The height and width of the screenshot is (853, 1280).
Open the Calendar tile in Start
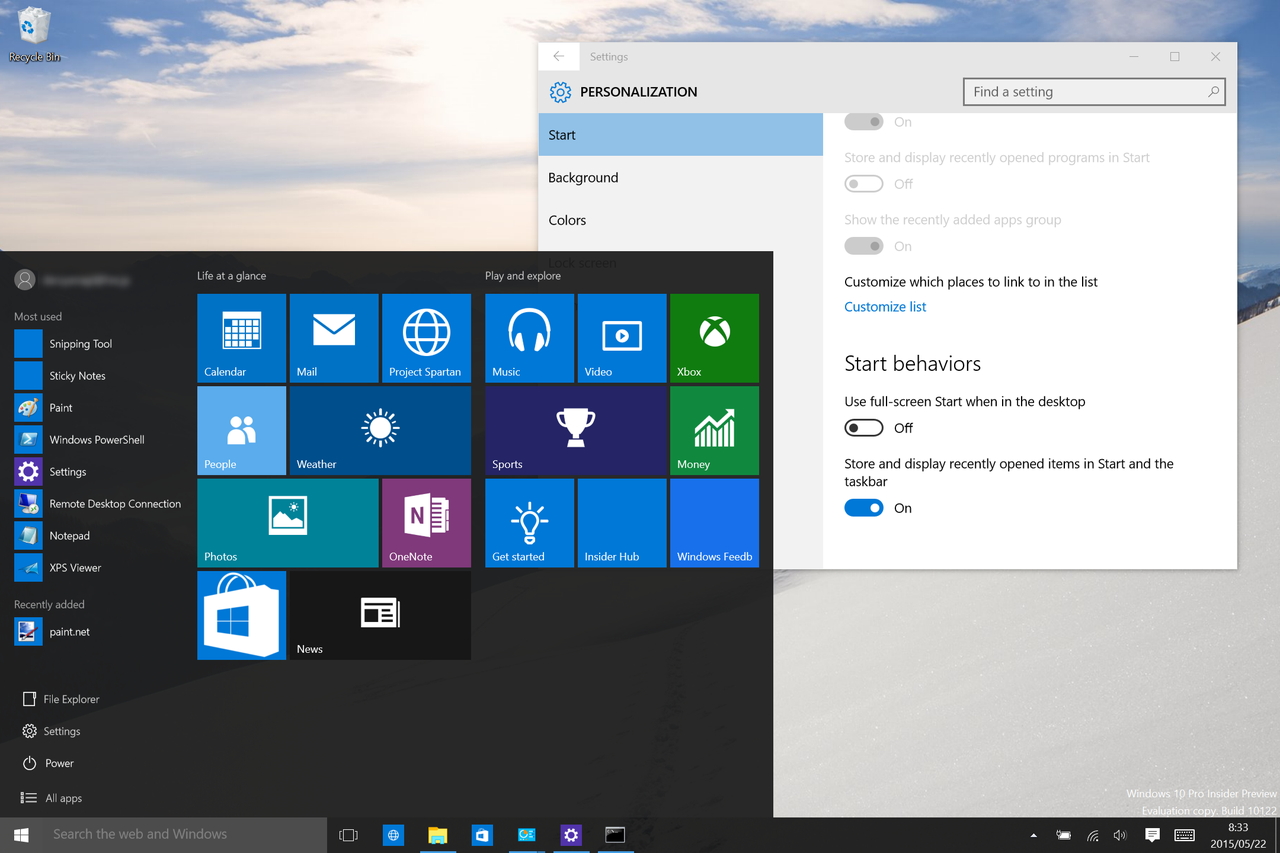pyautogui.click(x=241, y=338)
